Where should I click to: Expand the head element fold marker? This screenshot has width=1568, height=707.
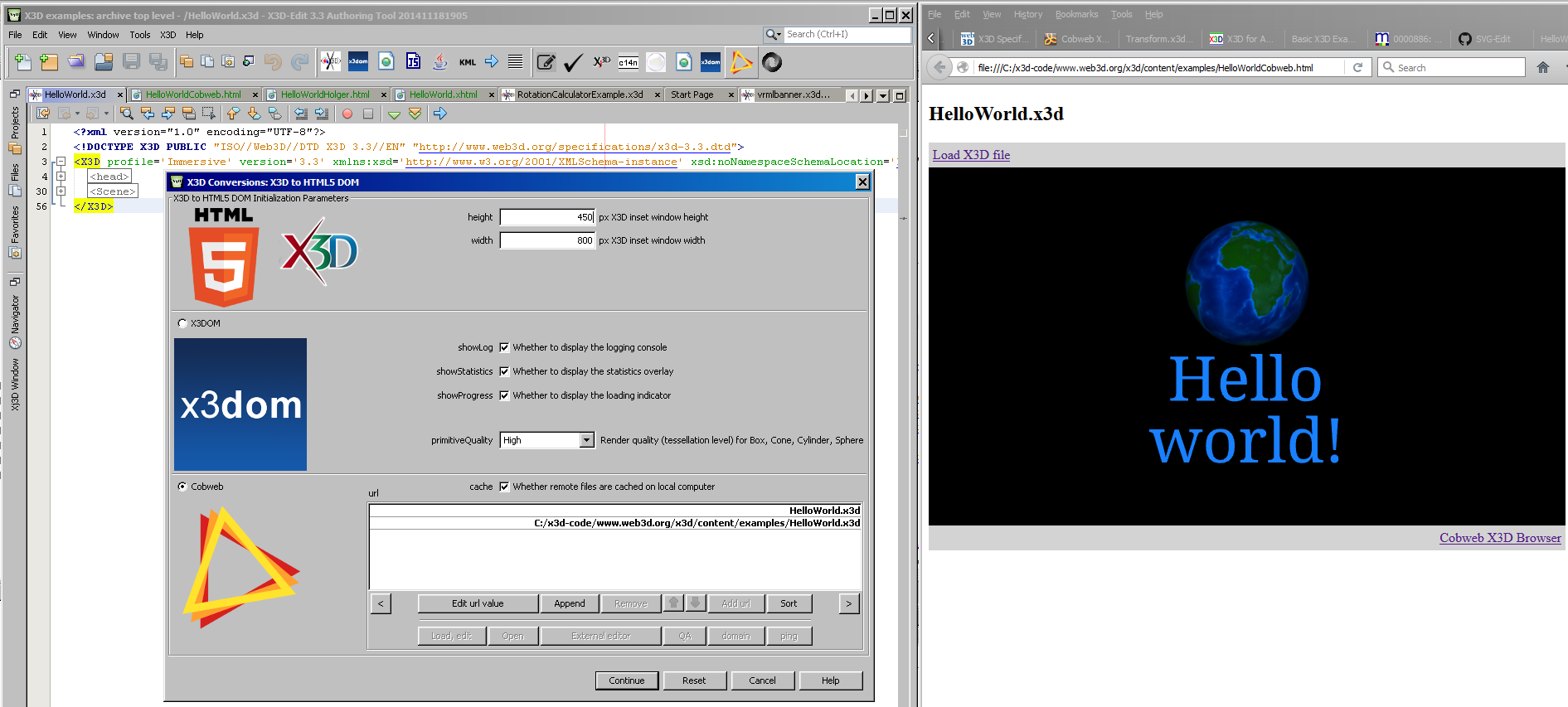[61, 177]
